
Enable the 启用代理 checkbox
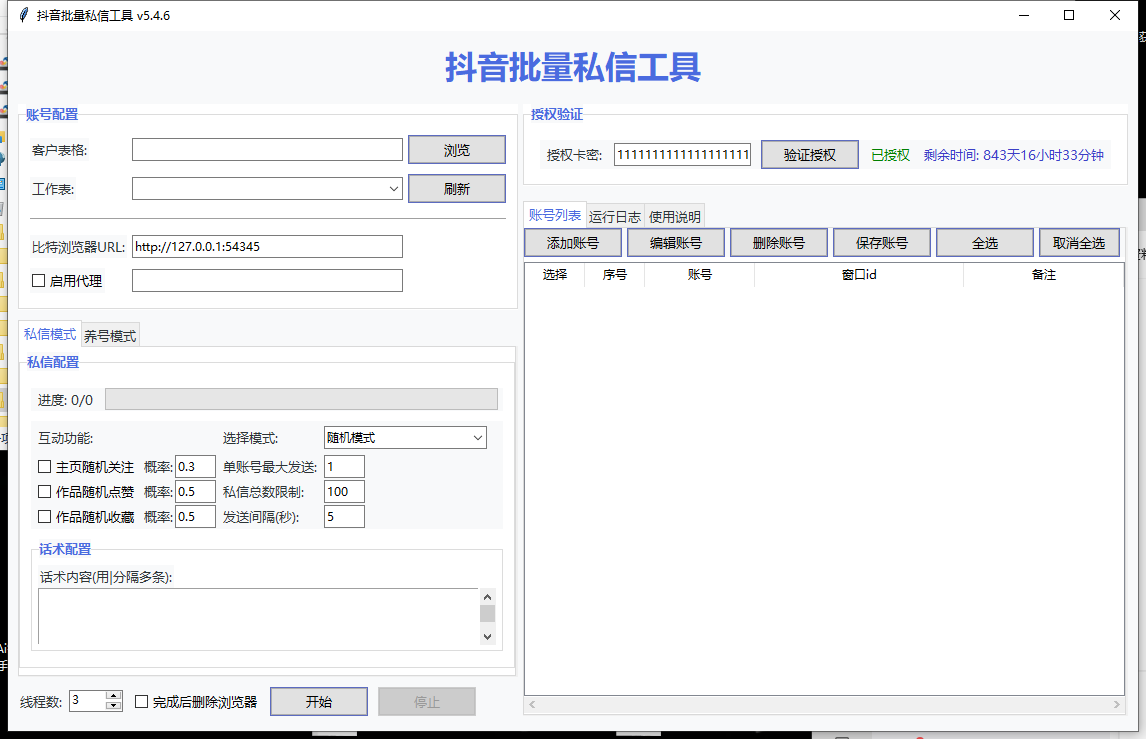tap(39, 281)
